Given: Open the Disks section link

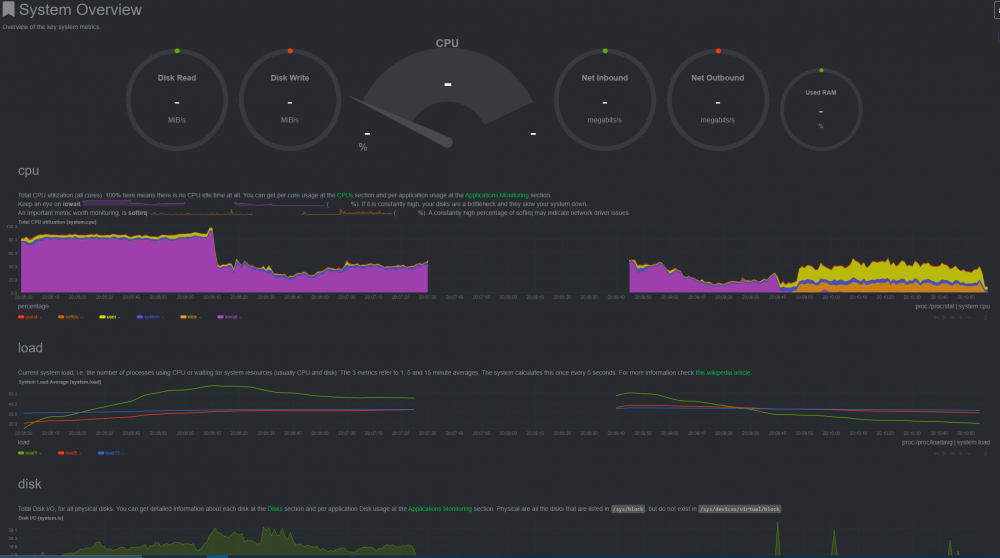Looking at the screenshot, I should 275,509.
